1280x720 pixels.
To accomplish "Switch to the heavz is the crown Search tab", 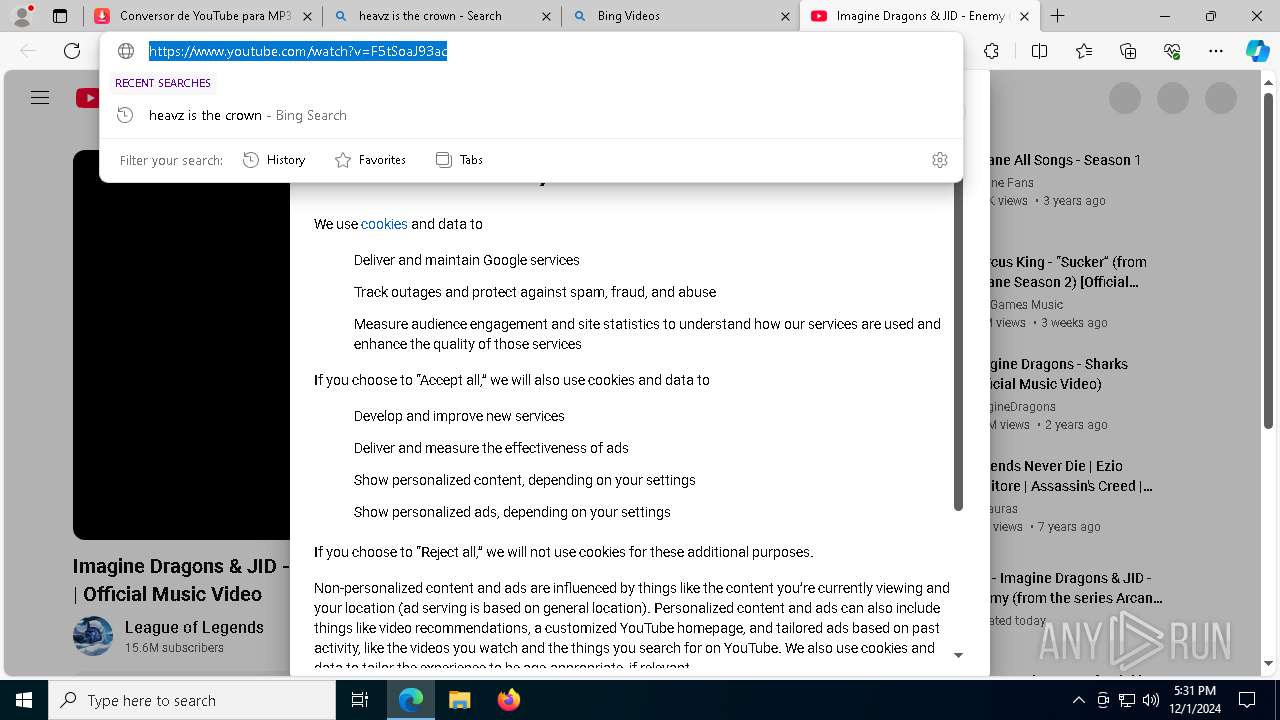I will pos(430,16).
